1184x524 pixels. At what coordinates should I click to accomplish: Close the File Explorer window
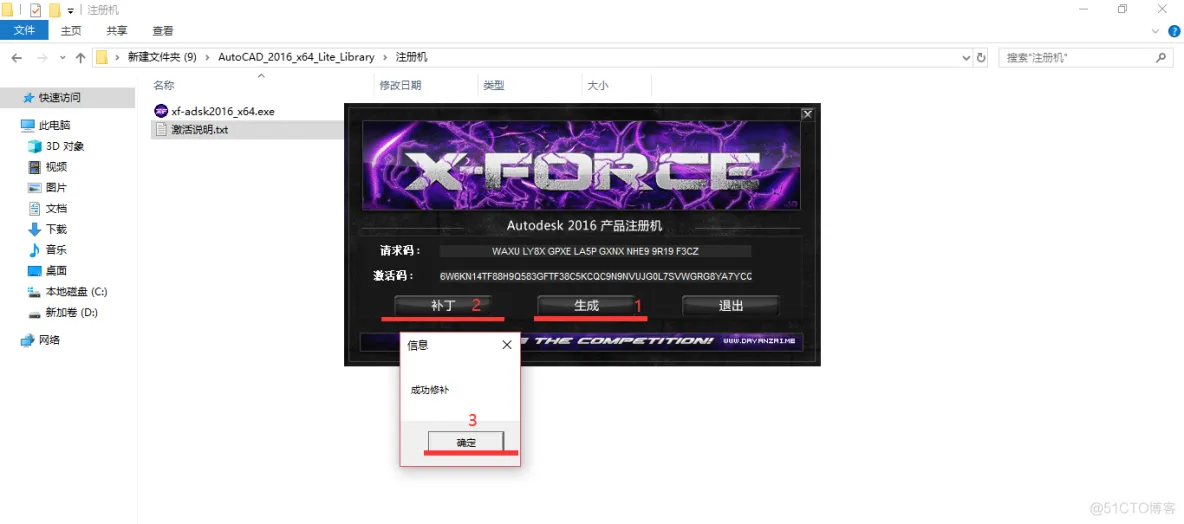pos(1164,9)
